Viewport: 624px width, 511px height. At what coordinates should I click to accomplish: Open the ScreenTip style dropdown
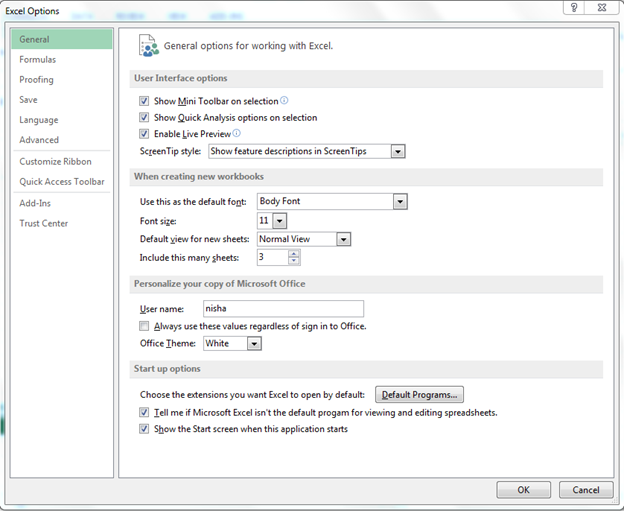(x=398, y=151)
